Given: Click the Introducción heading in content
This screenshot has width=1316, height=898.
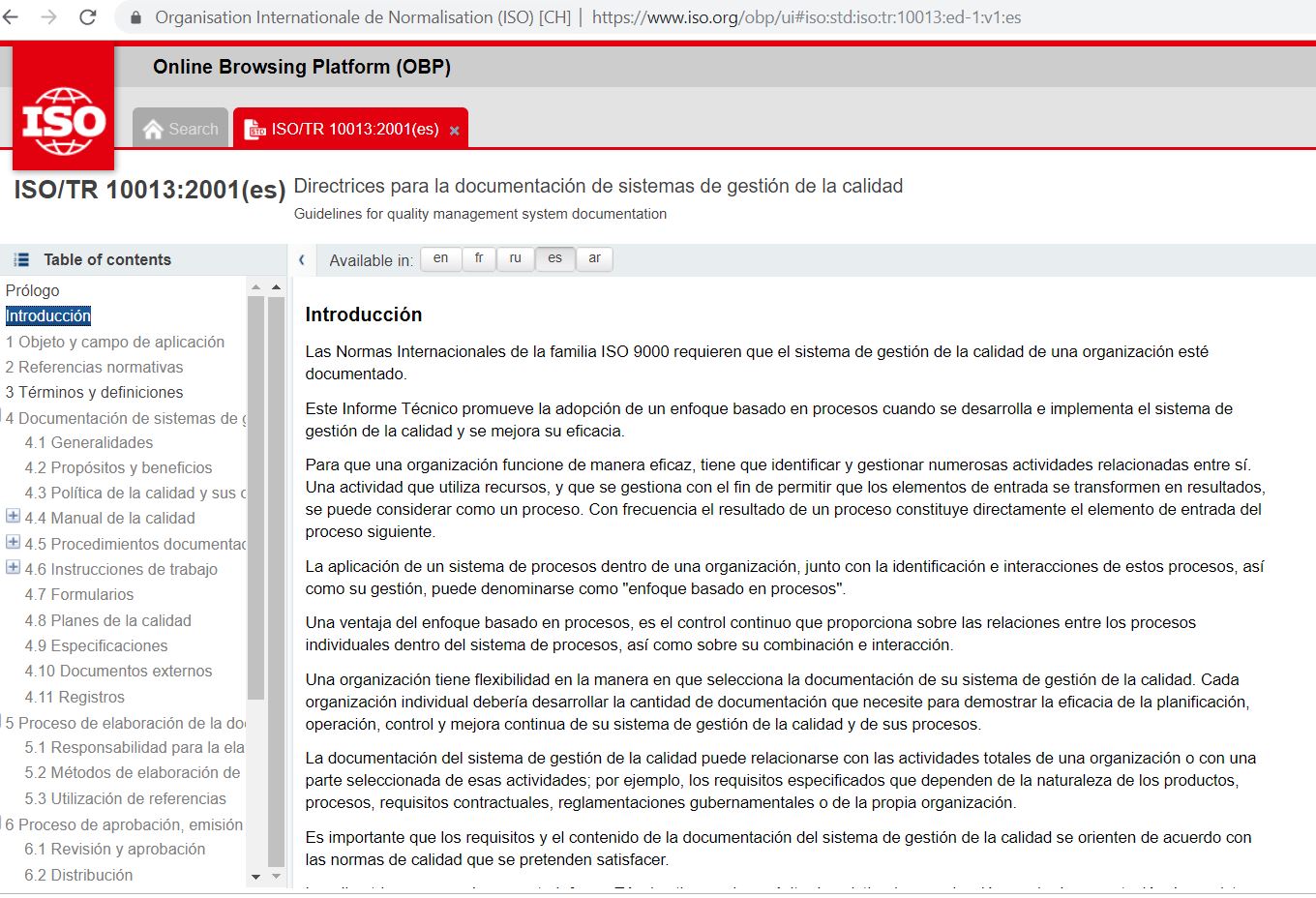Looking at the screenshot, I should tap(364, 314).
